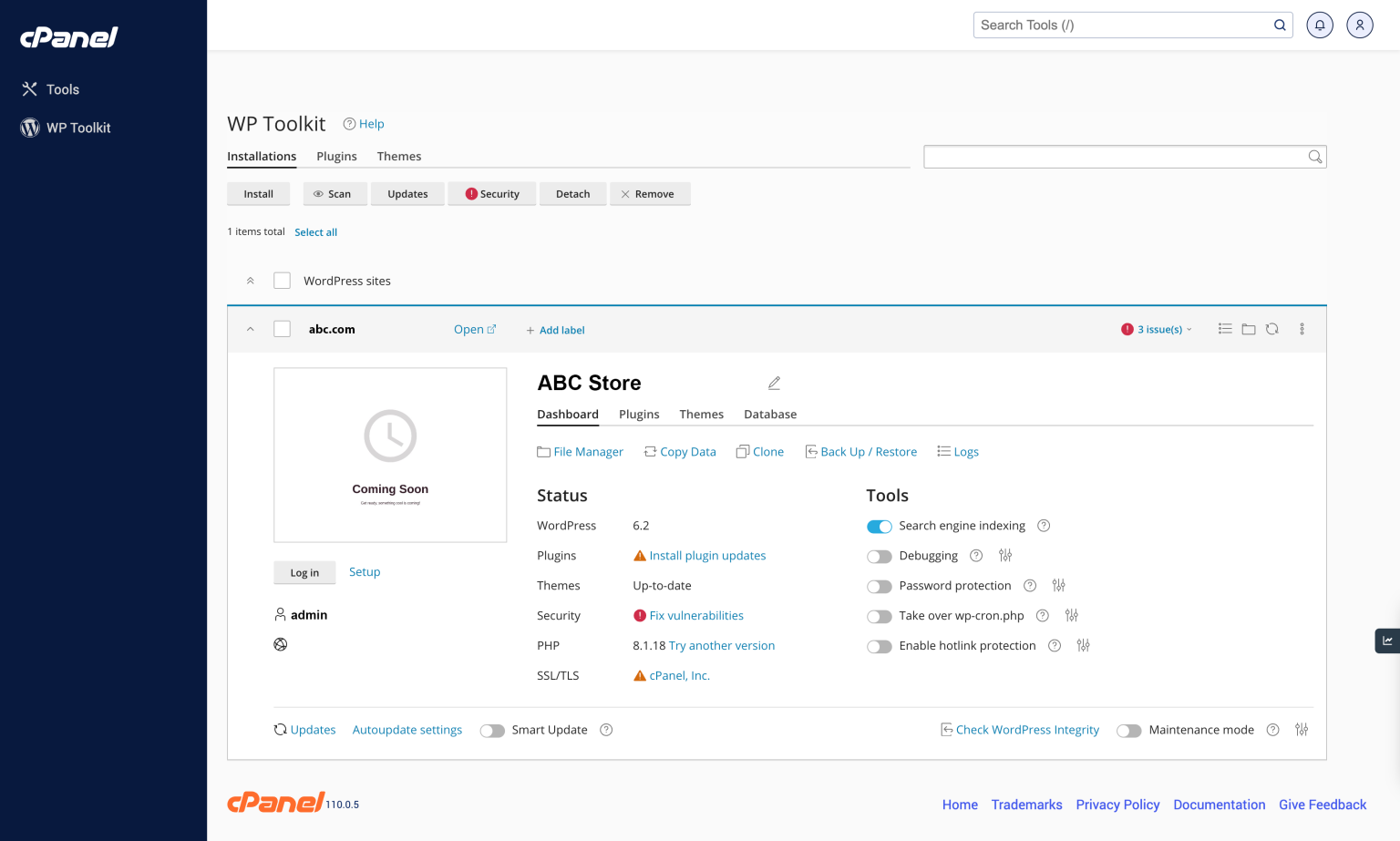Expand 3 issue(s) dropdown
Image resolution: width=1400 pixels, height=841 pixels.
tap(1157, 330)
